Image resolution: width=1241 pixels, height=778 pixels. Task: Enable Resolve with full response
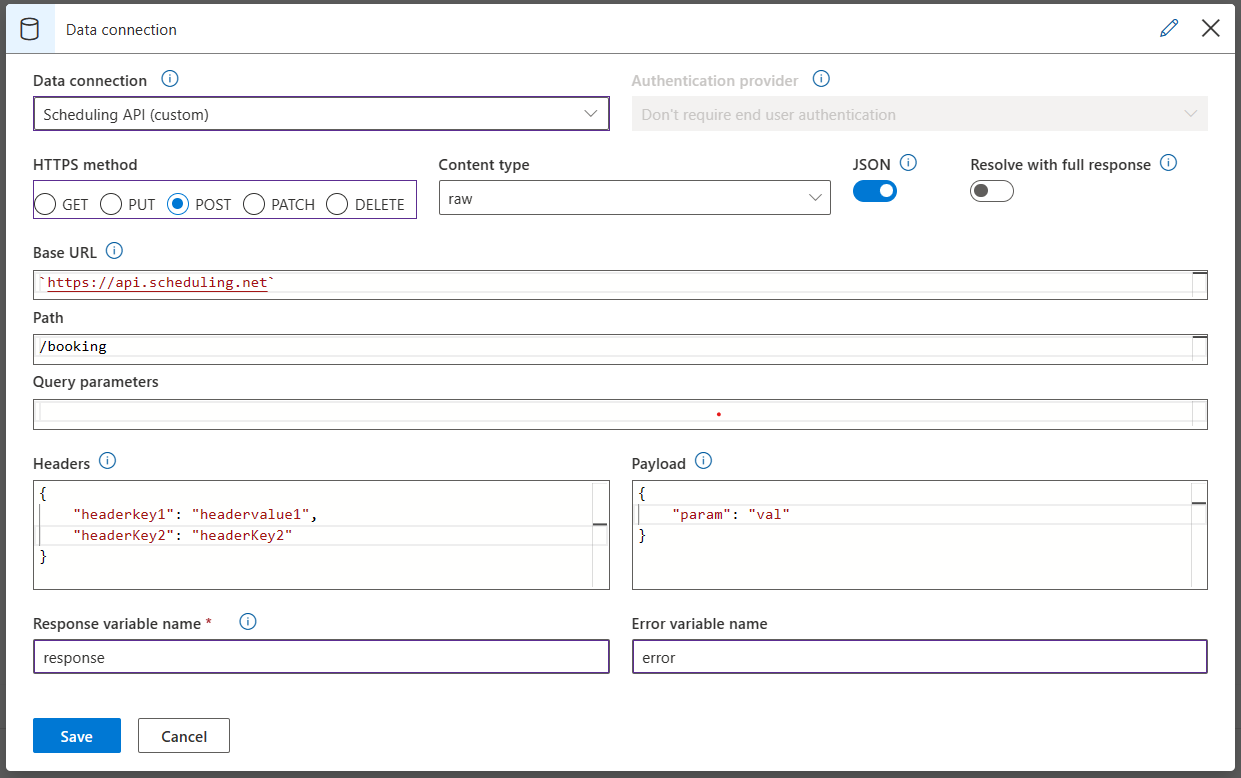(991, 190)
